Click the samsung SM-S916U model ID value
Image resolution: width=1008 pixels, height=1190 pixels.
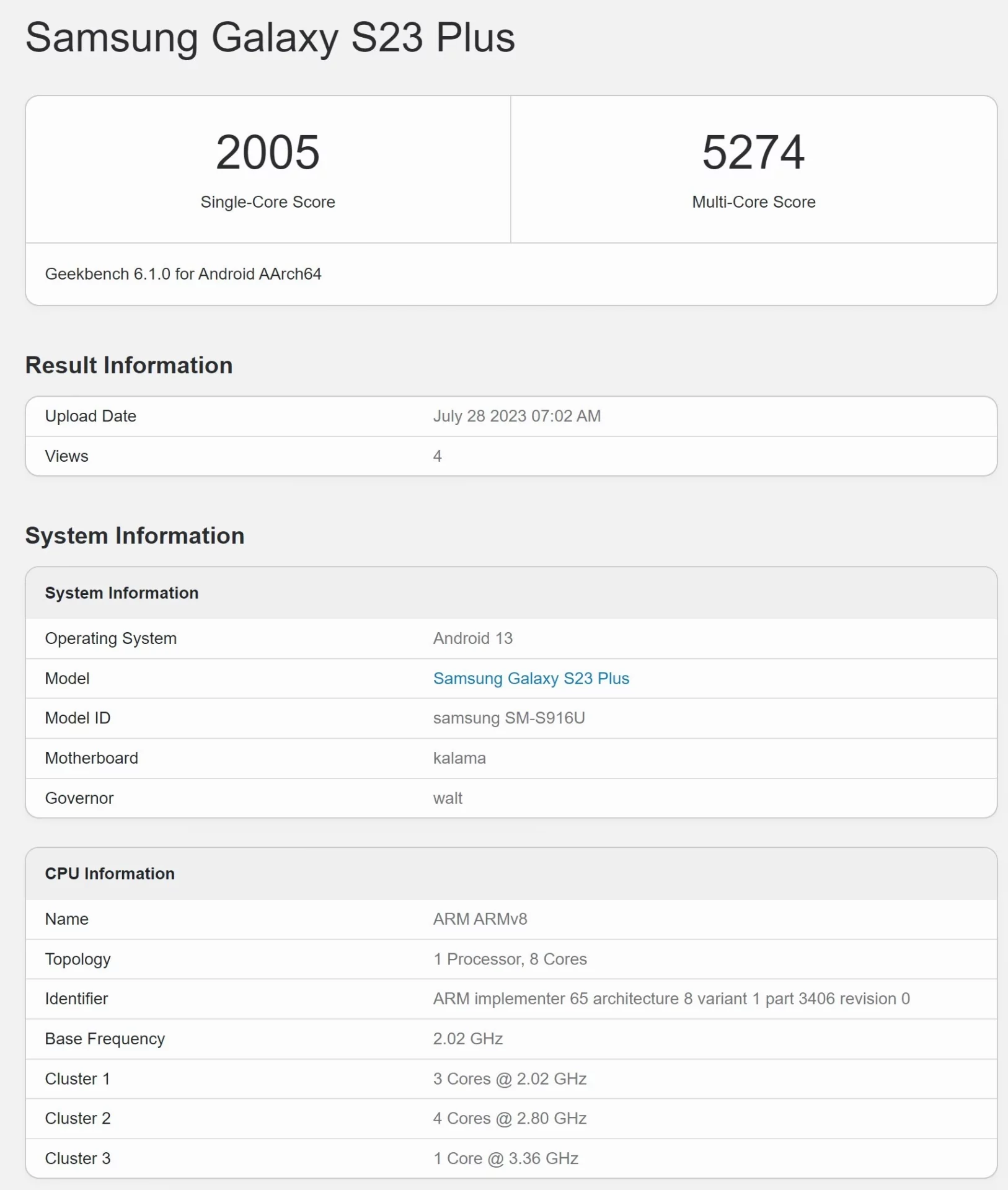(x=508, y=718)
